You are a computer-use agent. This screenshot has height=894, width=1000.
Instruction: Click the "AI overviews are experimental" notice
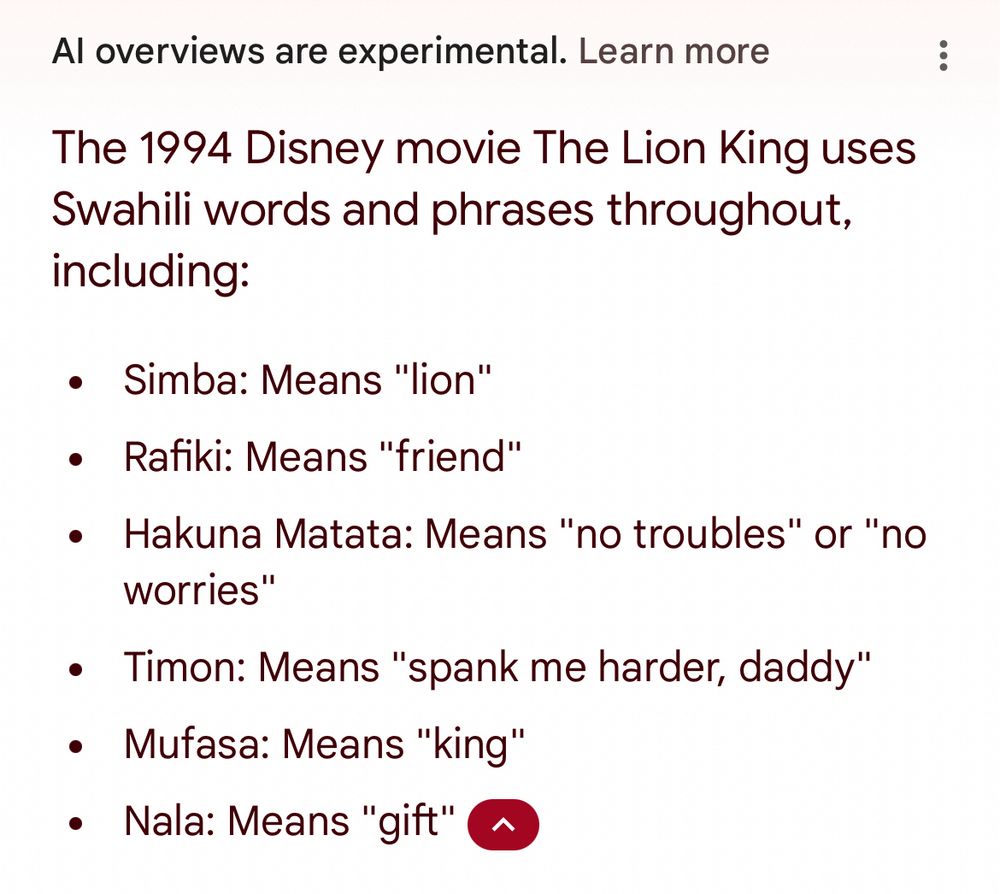(x=309, y=51)
